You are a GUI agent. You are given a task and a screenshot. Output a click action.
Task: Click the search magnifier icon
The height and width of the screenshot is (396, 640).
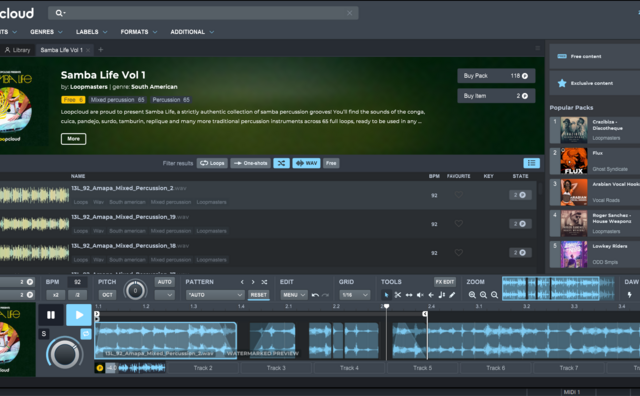tap(58, 13)
